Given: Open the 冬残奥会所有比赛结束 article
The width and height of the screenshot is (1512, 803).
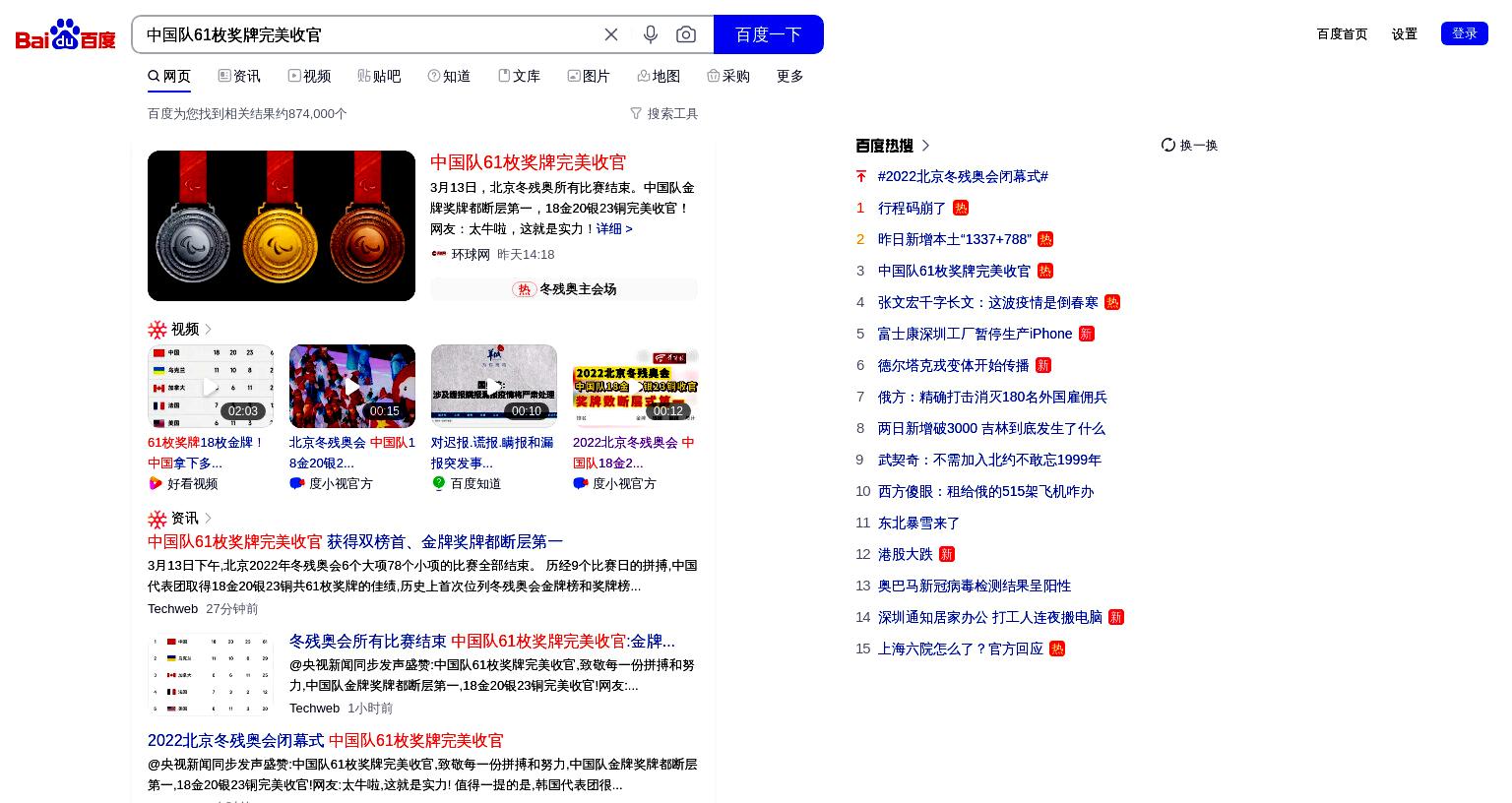Looking at the screenshot, I should [482, 642].
